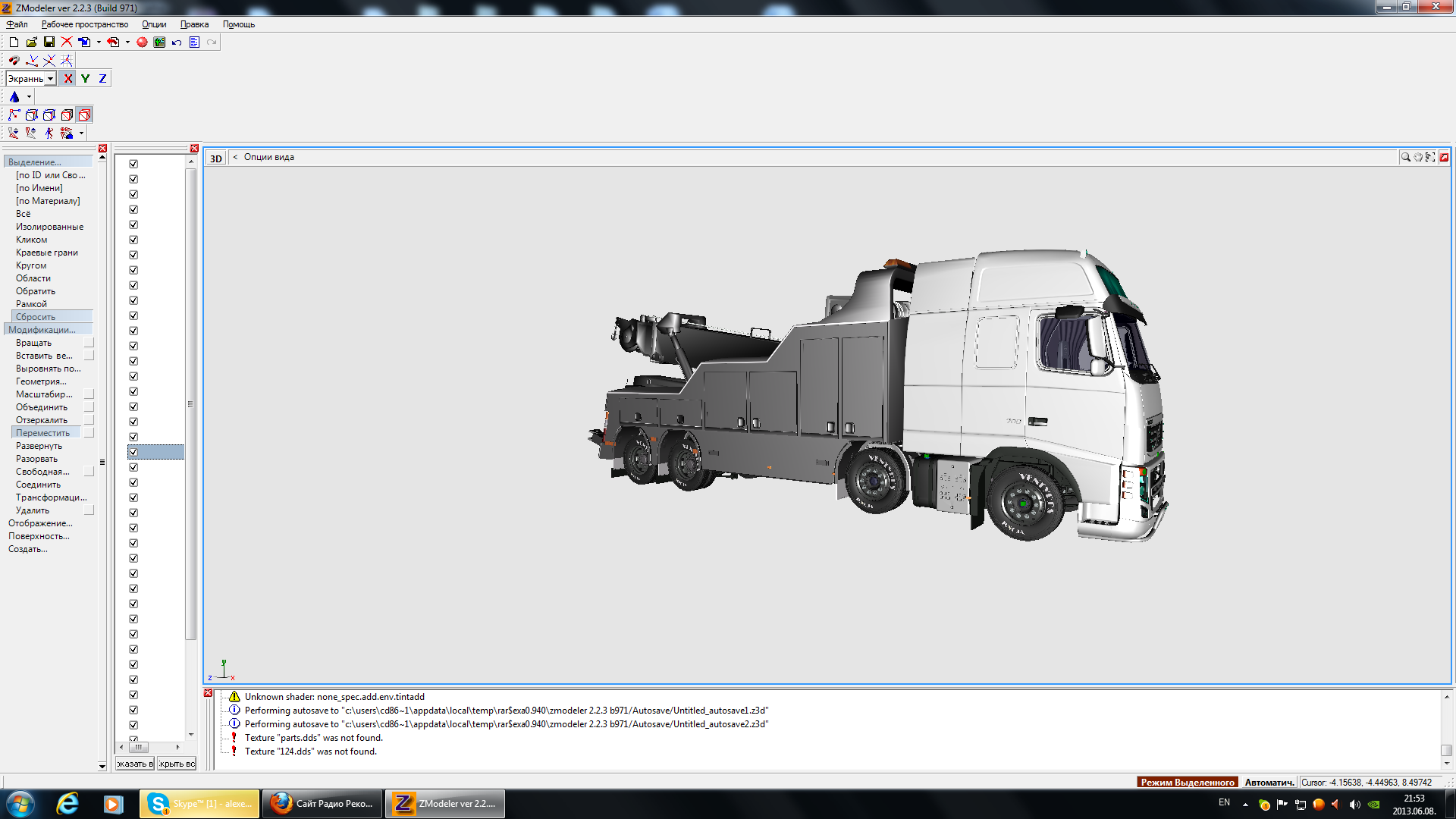1456x819 pixels.
Task: Uncheck the first object checkbox in list
Action: coord(133,164)
